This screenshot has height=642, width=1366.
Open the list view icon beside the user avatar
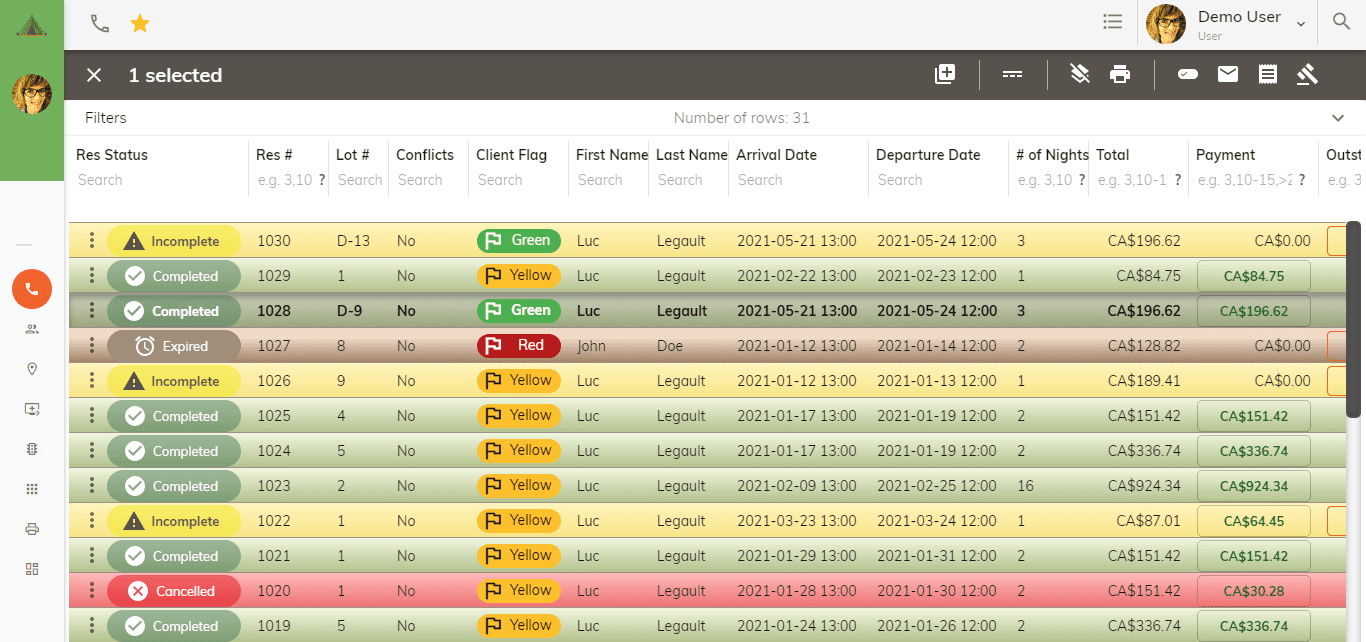click(1112, 22)
